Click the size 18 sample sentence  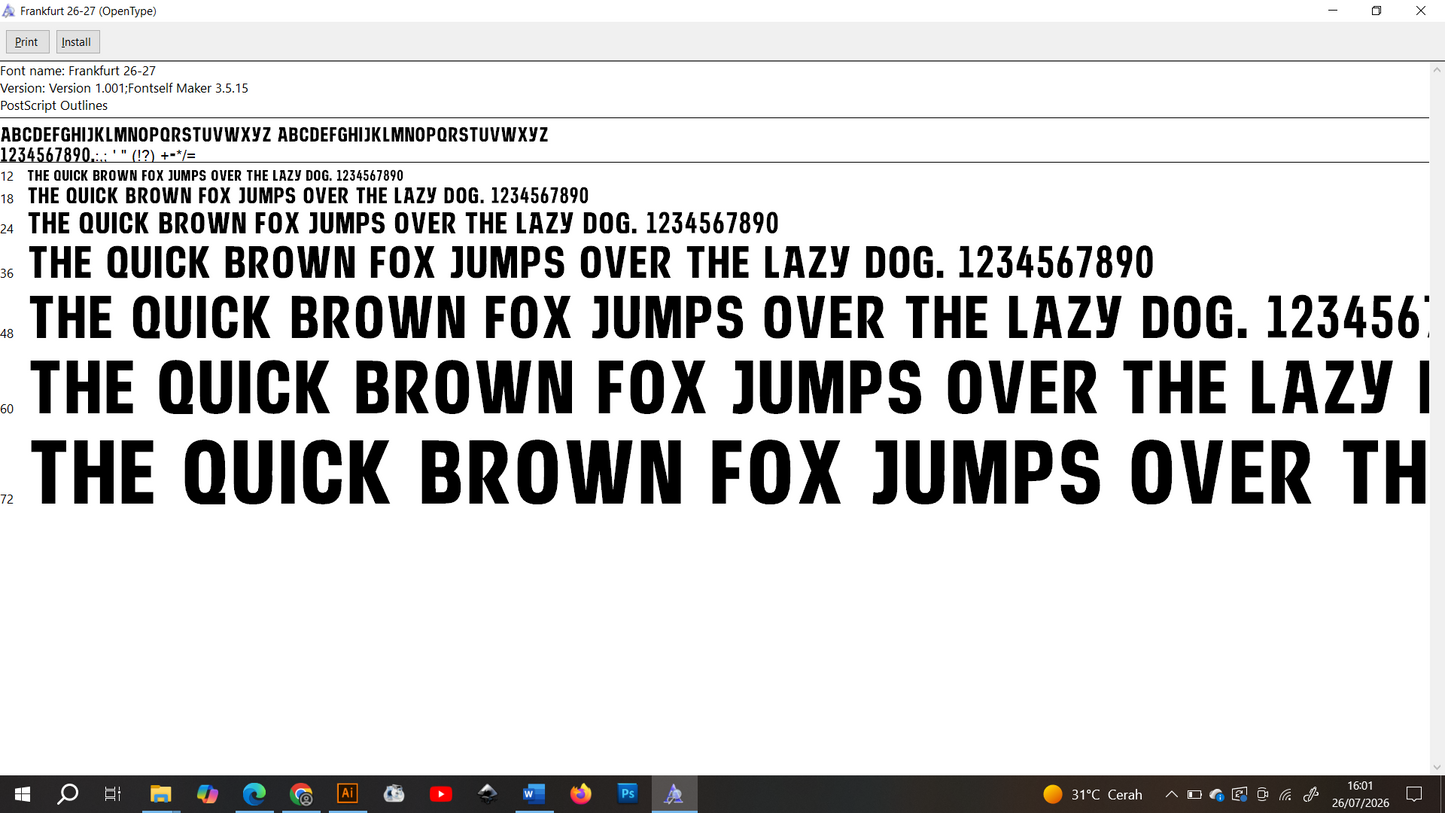pos(308,196)
